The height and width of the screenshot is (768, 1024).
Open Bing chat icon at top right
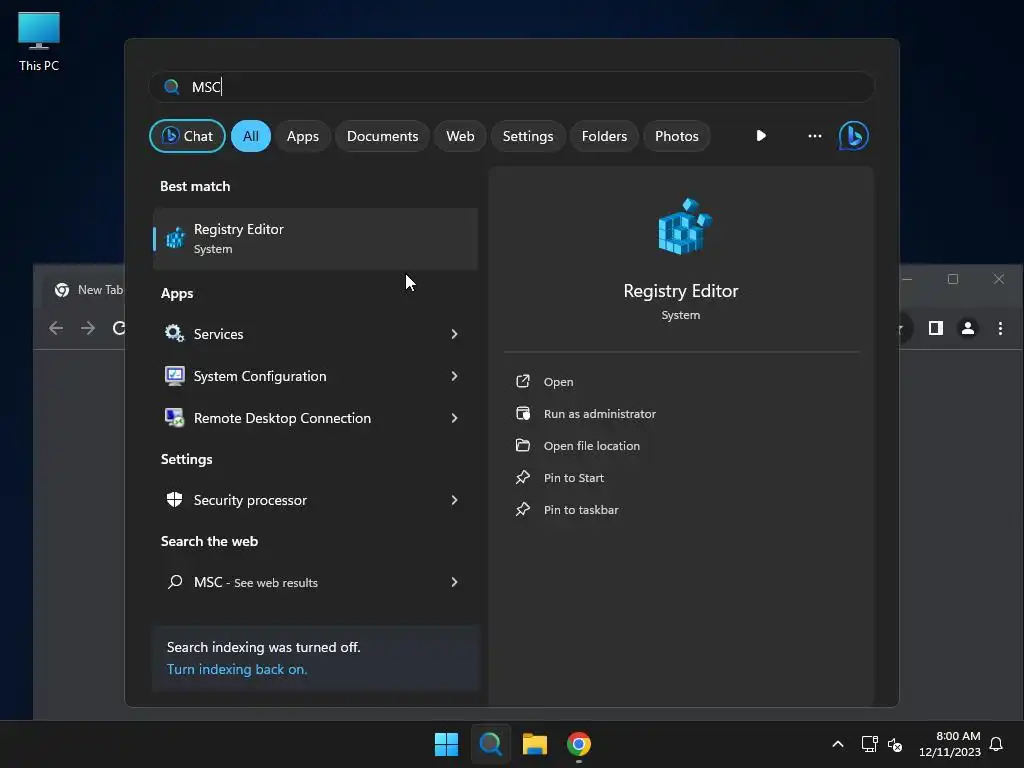point(854,136)
